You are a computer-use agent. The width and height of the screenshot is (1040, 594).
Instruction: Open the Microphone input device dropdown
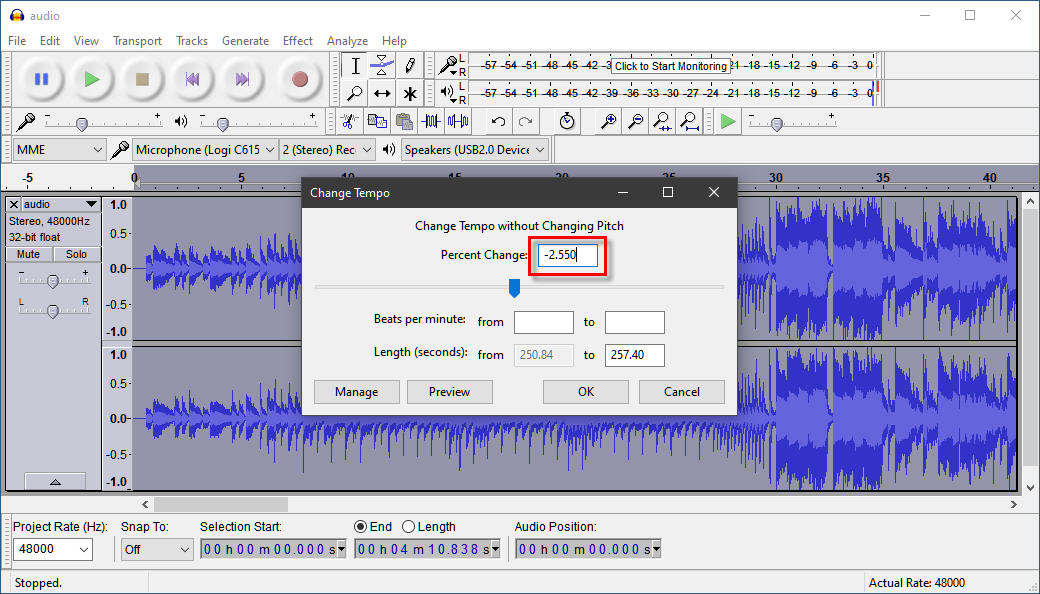click(x=205, y=149)
